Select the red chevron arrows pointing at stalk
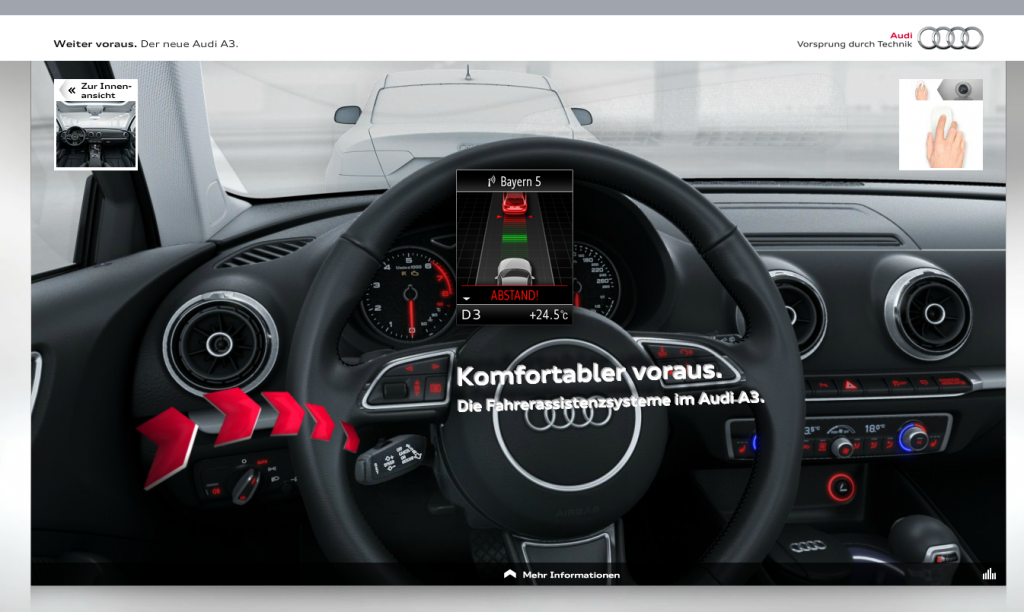1024x612 pixels. [245, 427]
